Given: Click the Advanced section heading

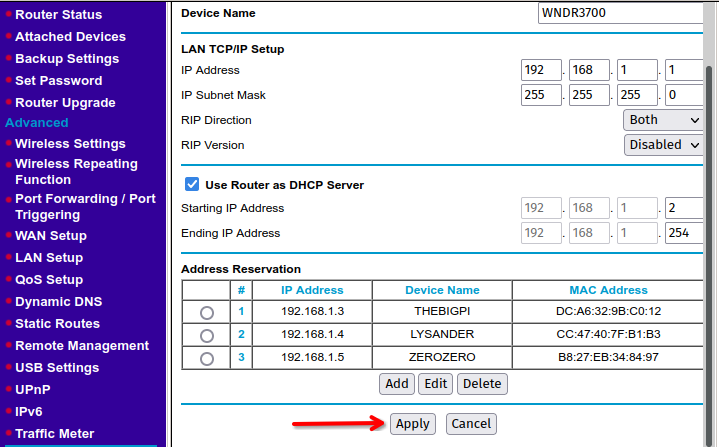Looking at the screenshot, I should 37,123.
